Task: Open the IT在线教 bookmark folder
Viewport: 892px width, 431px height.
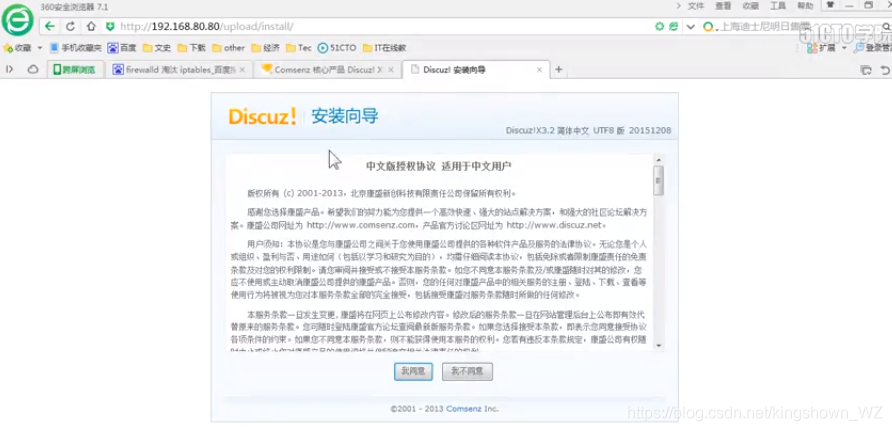Action: (x=385, y=48)
